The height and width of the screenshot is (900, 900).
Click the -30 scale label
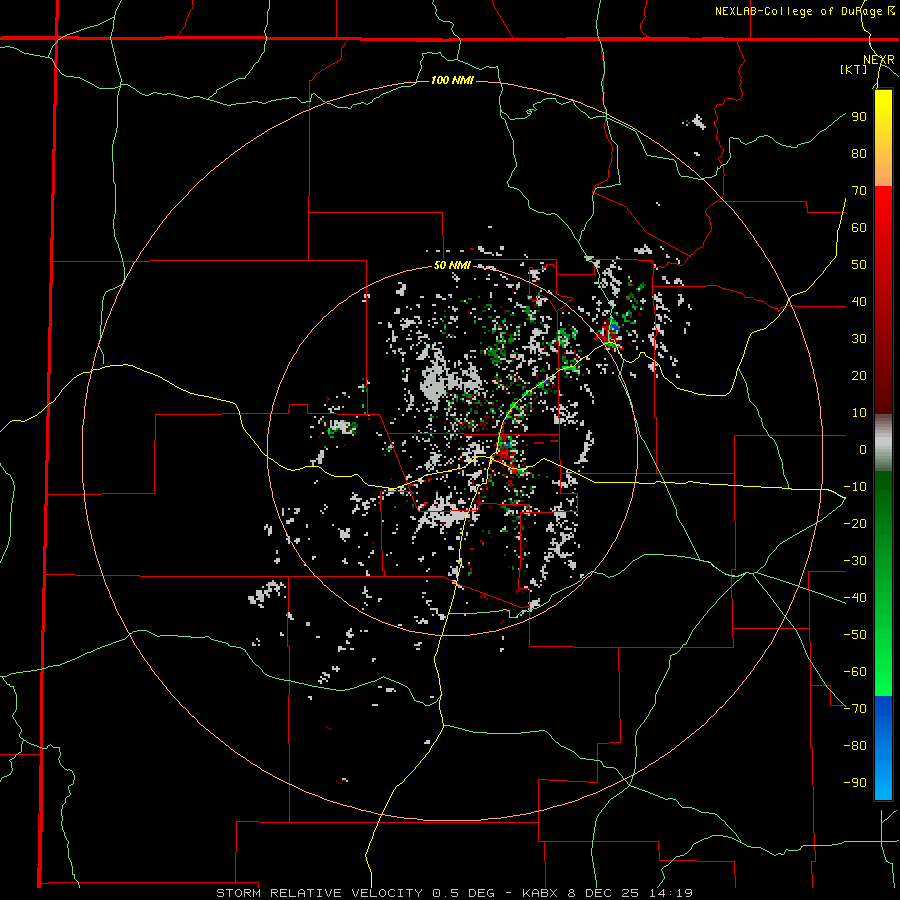[855, 561]
